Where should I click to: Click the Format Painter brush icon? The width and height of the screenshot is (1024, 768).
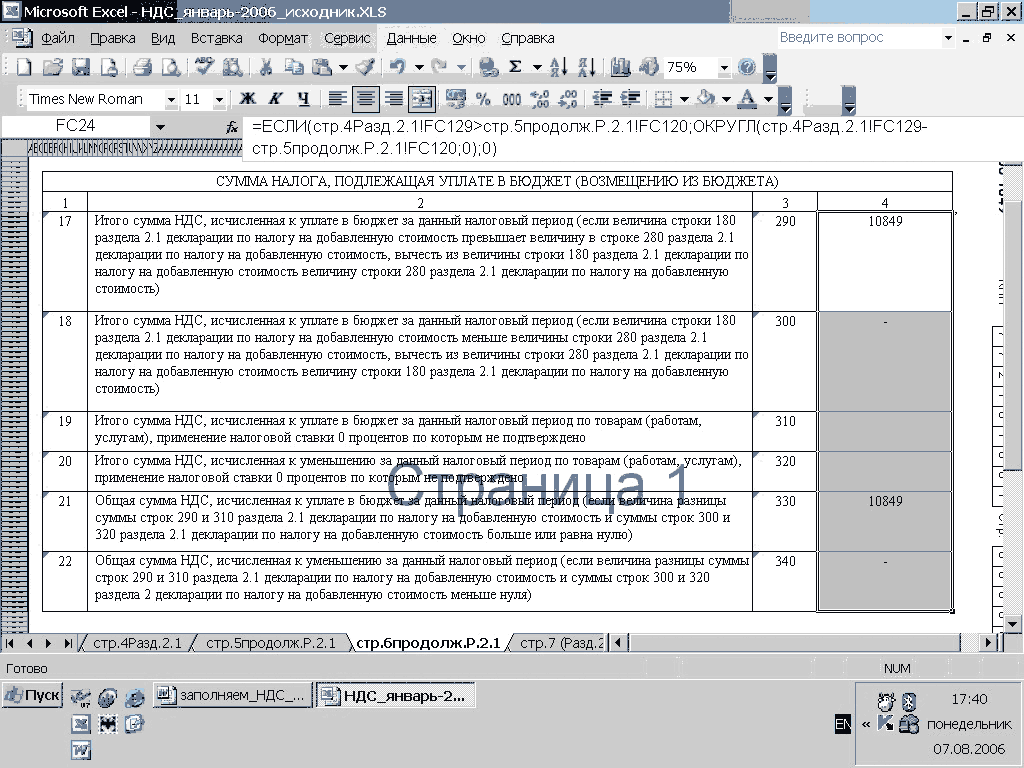click(x=366, y=68)
